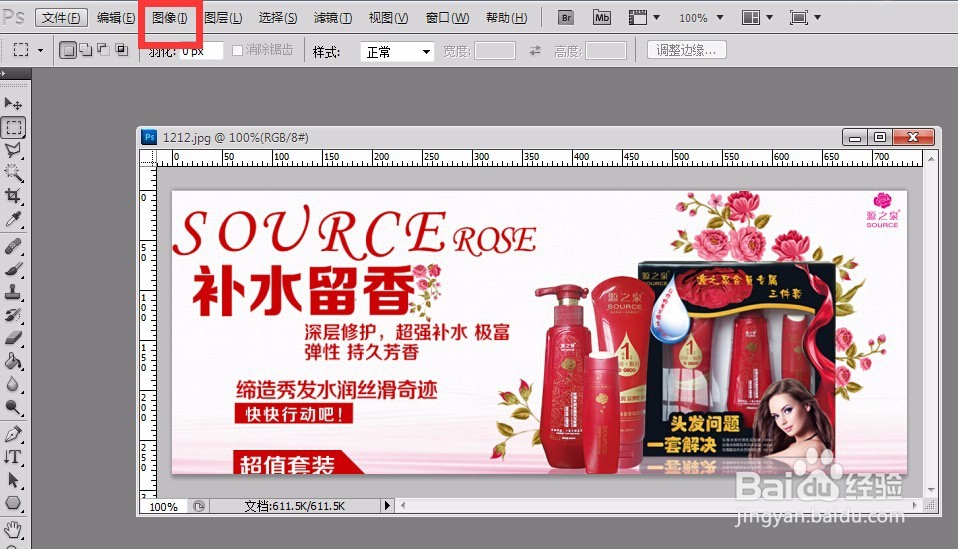Select the Hand tool
Screen dimensions: 958x549
point(13,530)
